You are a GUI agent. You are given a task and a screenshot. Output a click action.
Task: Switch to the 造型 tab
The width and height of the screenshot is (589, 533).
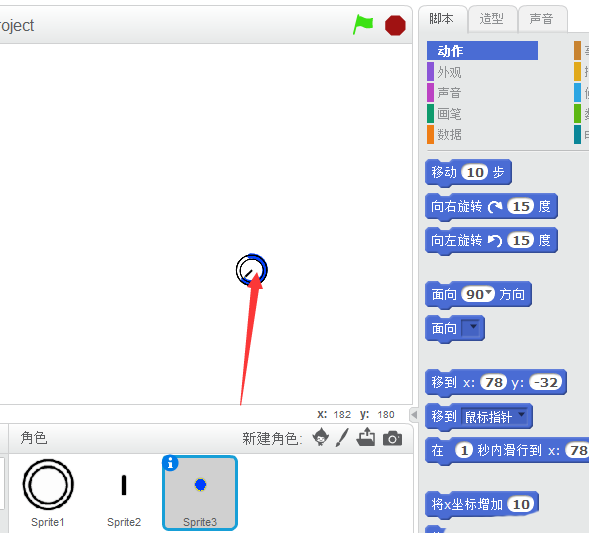[x=491, y=18]
